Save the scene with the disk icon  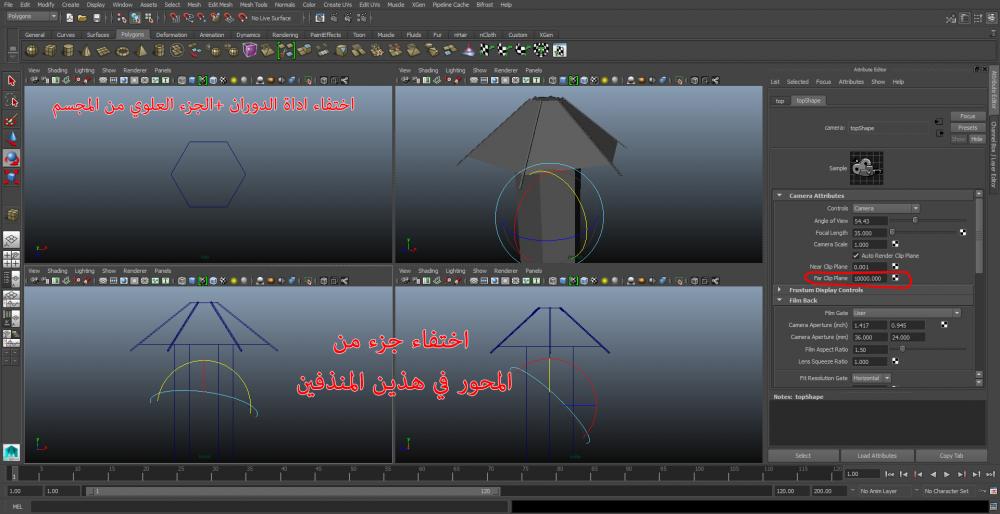96,17
